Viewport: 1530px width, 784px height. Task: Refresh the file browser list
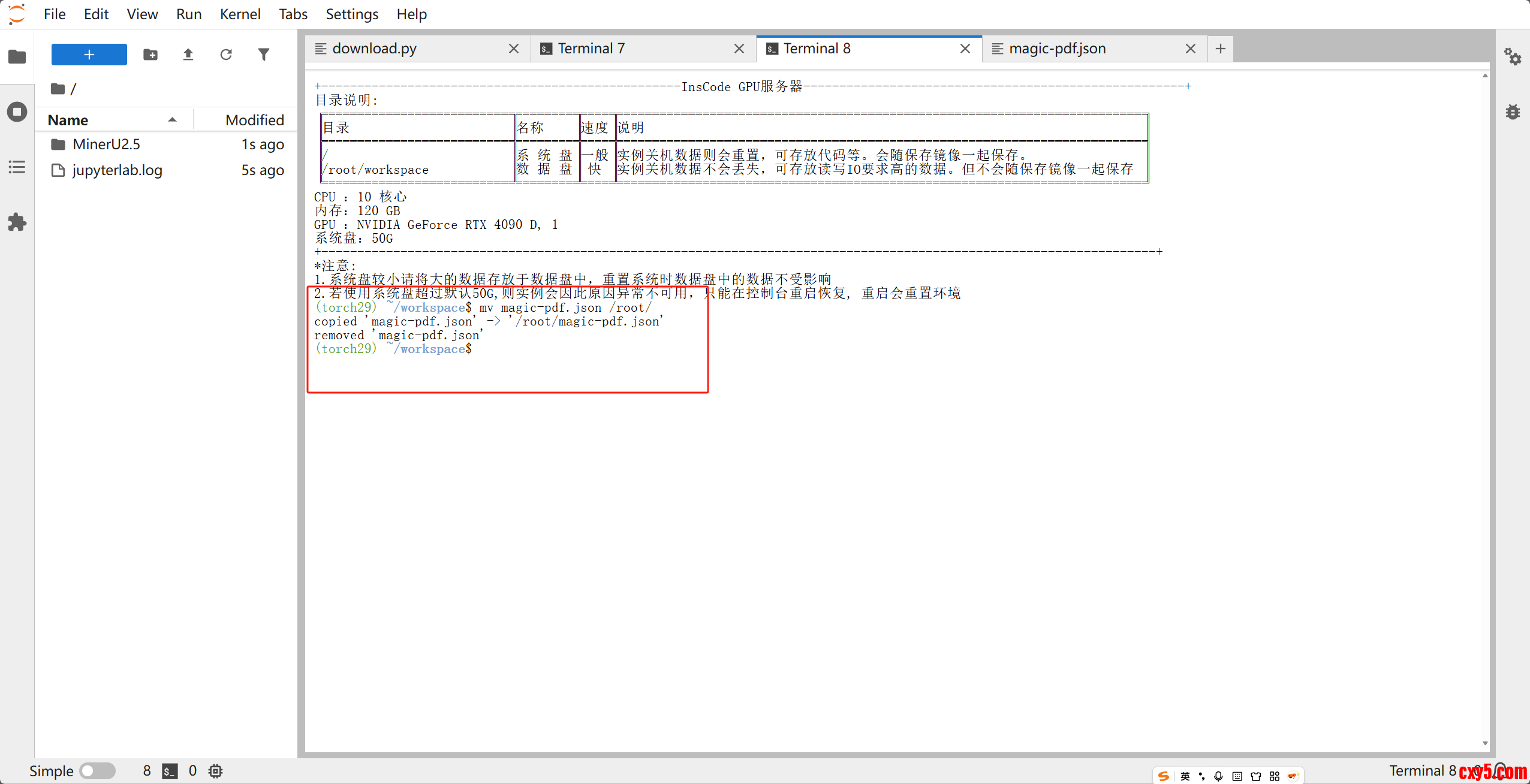pos(226,55)
